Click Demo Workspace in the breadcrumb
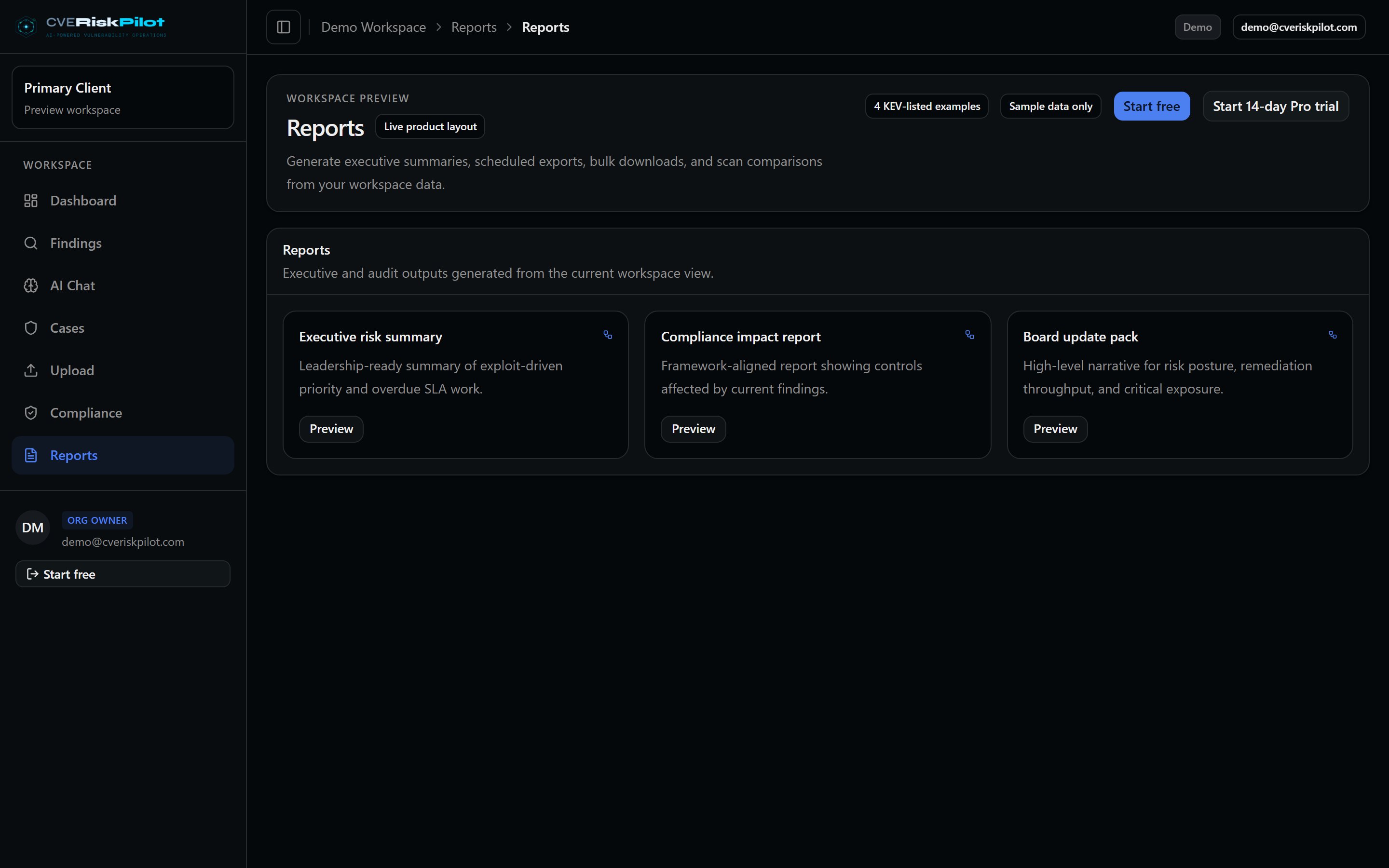 click(x=374, y=27)
